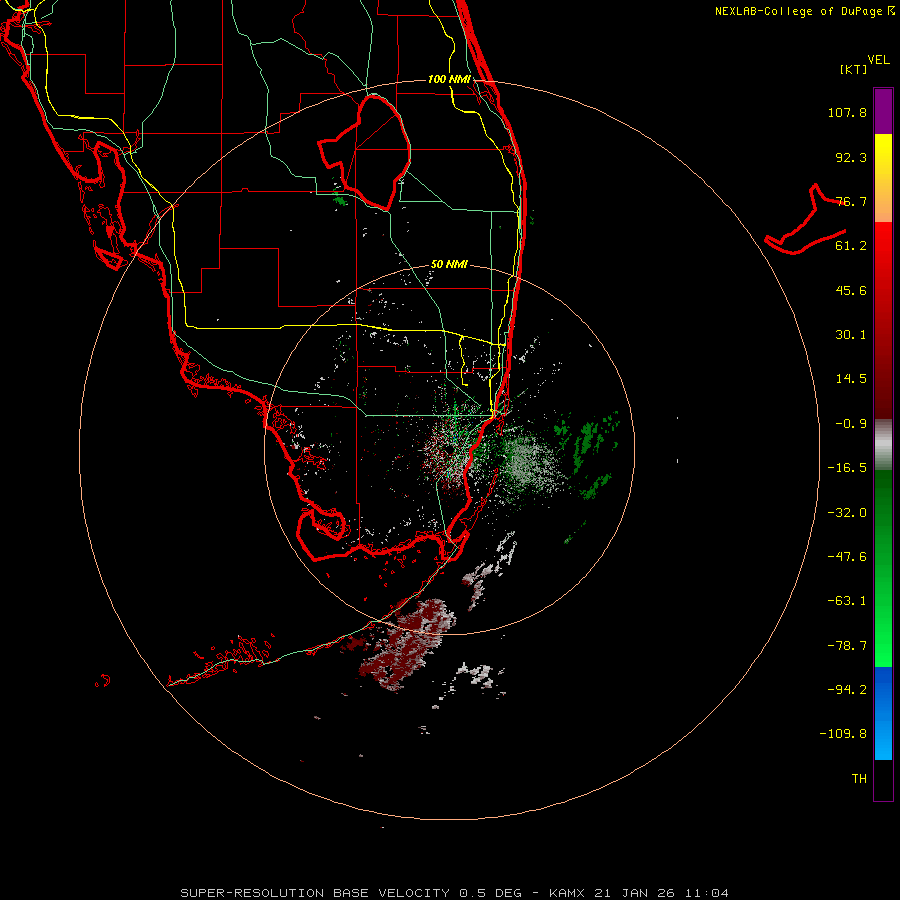This screenshot has width=900, height=900.
Task: Click the 50 NMI range ring label
Action: [x=449, y=265]
